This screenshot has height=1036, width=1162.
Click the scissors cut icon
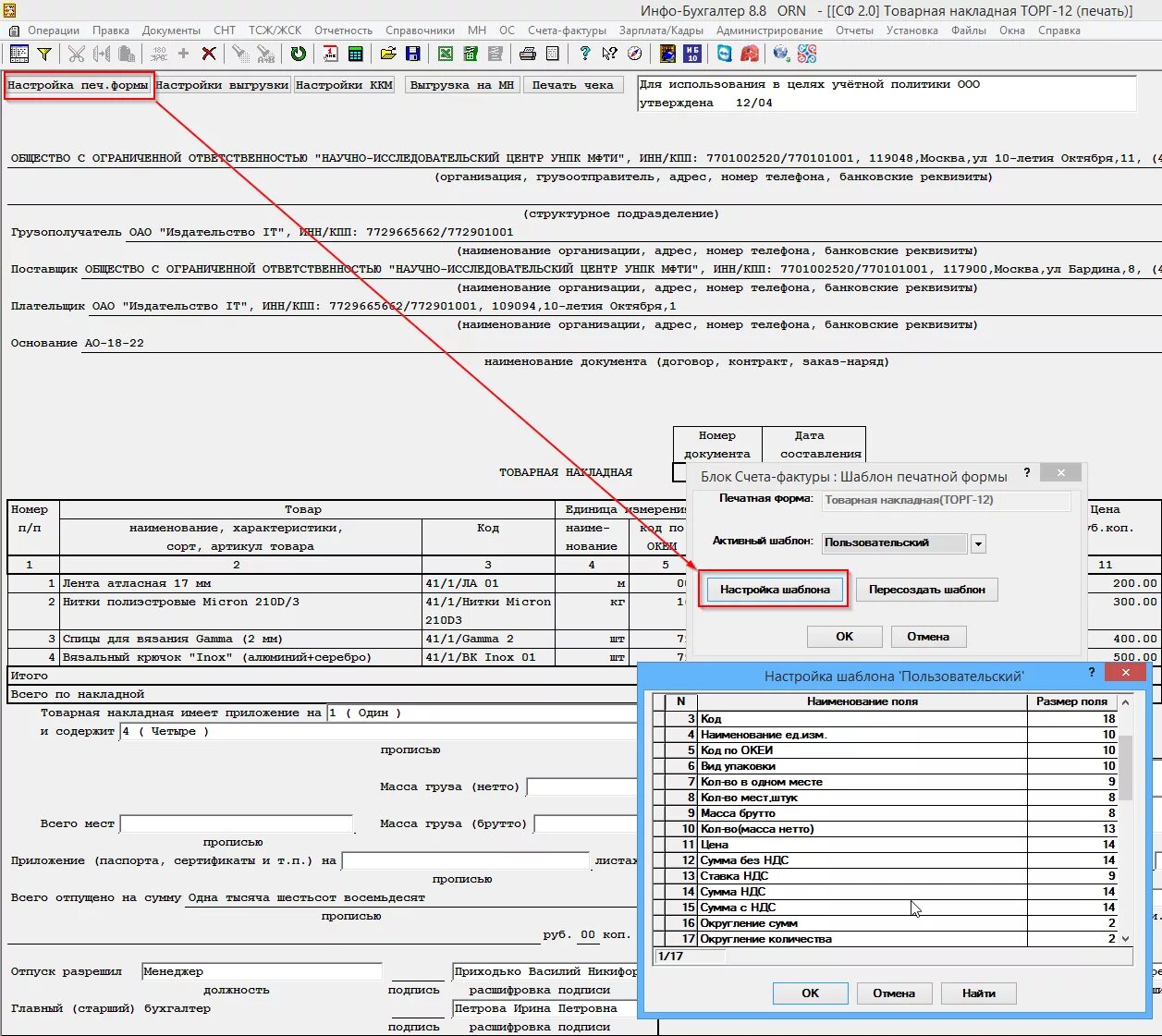[77, 54]
